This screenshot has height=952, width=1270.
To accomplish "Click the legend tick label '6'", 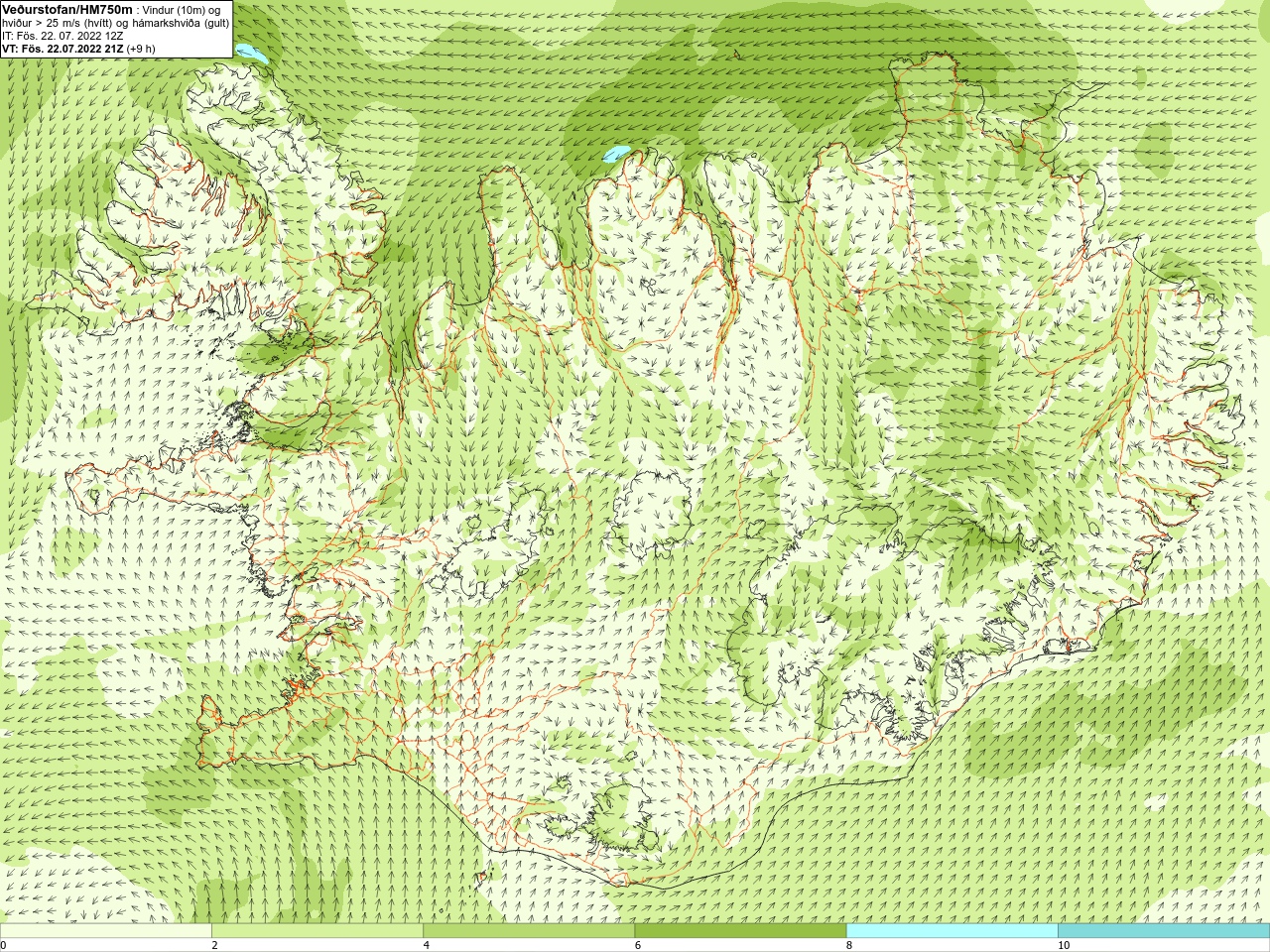I will [637, 945].
